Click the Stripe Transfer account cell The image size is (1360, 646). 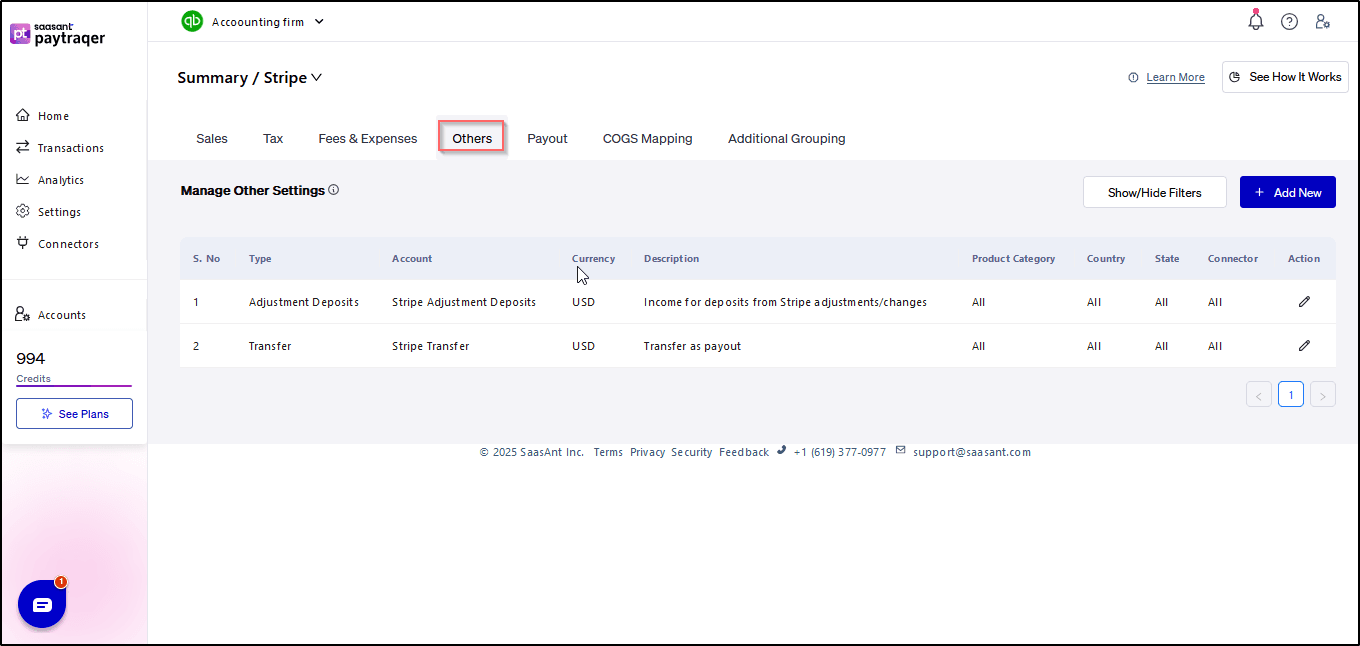(431, 346)
